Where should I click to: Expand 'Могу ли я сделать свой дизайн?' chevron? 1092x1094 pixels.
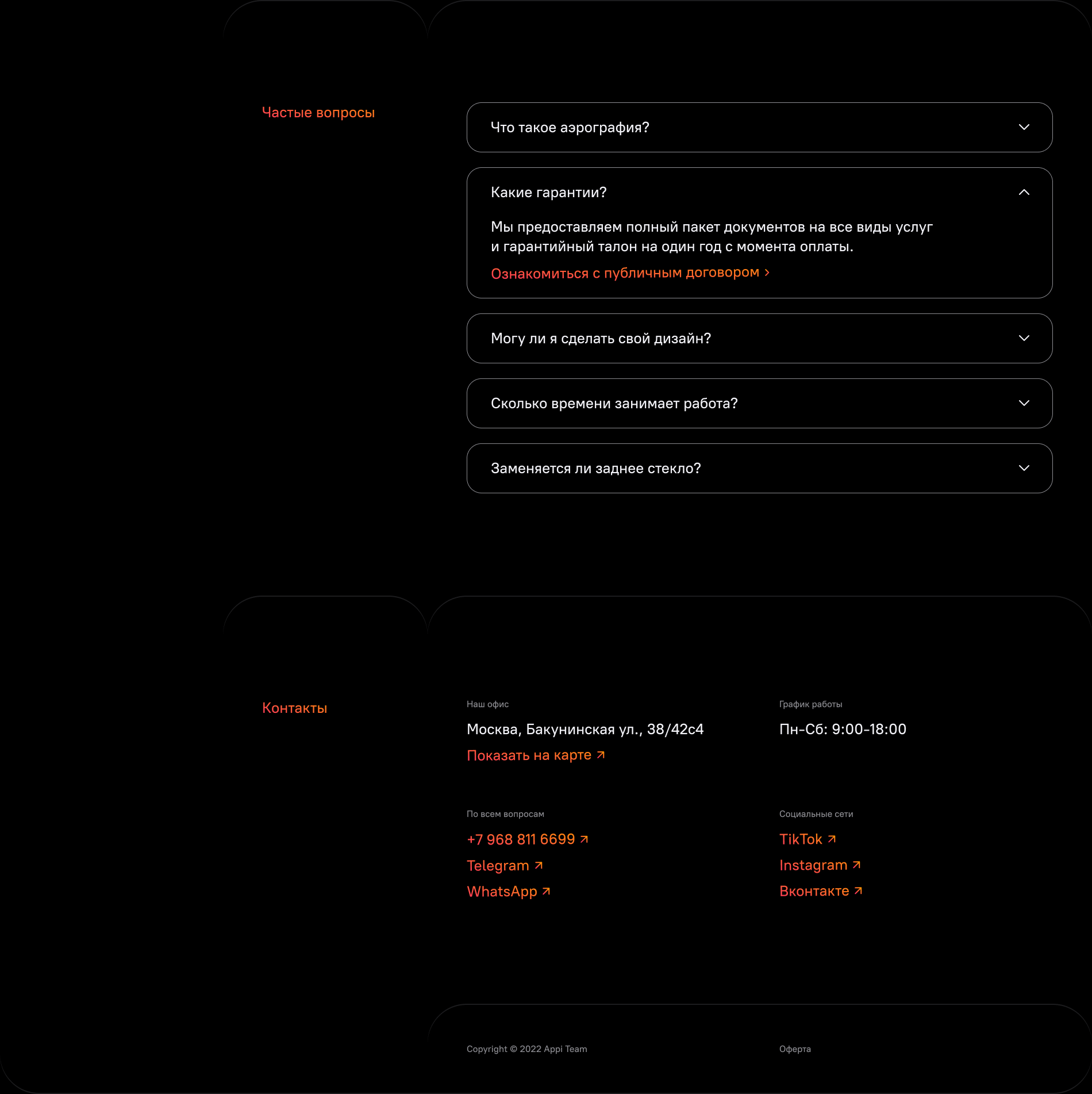pos(1024,338)
